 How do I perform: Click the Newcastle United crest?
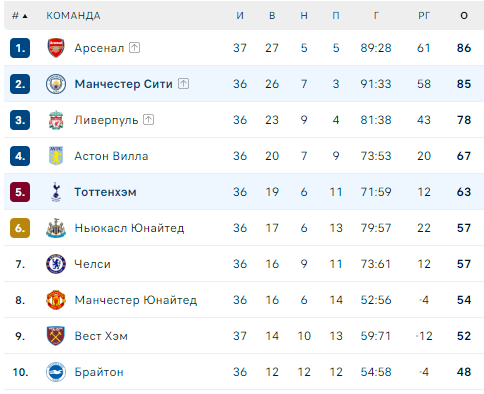[56, 228]
